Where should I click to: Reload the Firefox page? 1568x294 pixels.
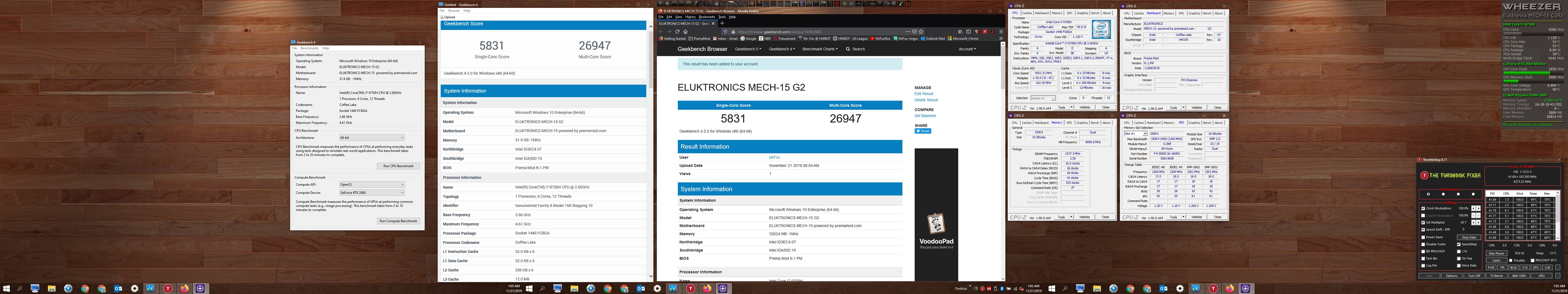[678, 32]
